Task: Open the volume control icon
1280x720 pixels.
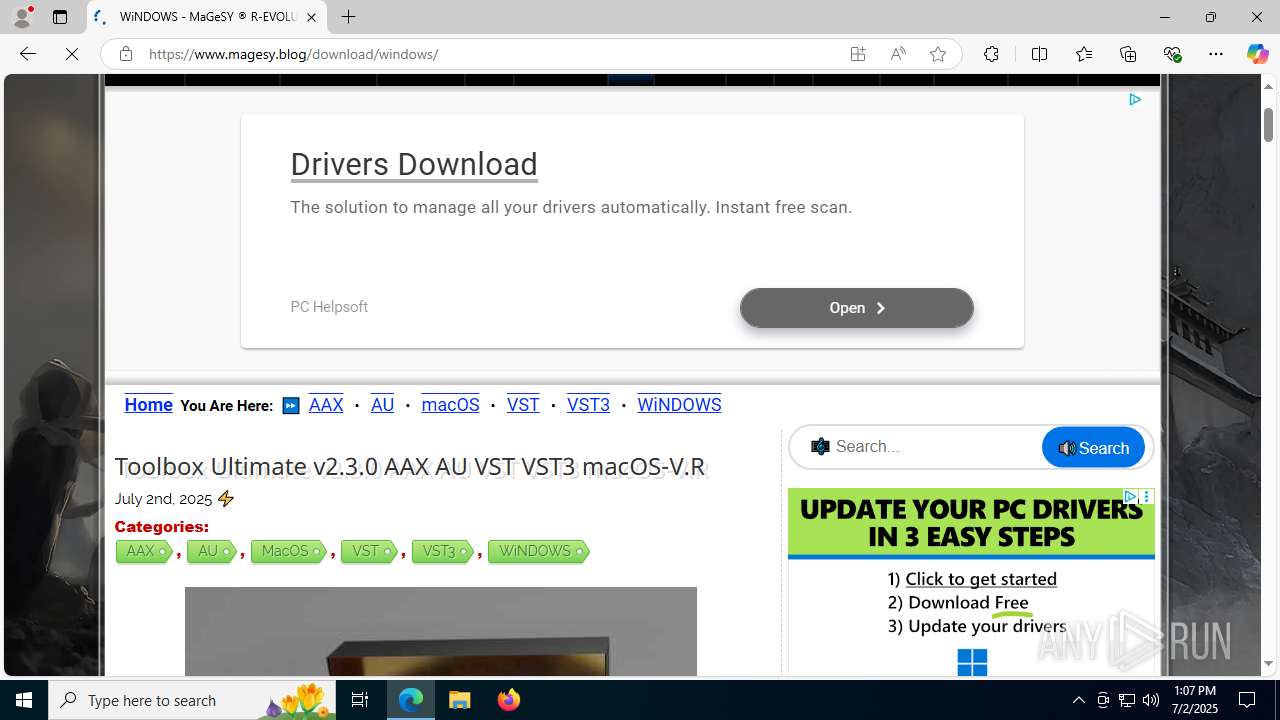Action: (x=1150, y=700)
